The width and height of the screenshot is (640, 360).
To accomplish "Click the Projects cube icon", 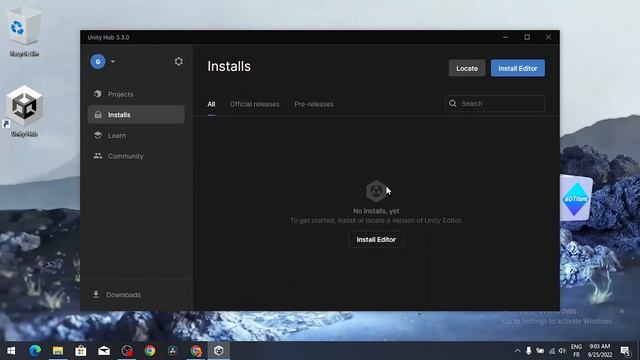I will click(98, 94).
